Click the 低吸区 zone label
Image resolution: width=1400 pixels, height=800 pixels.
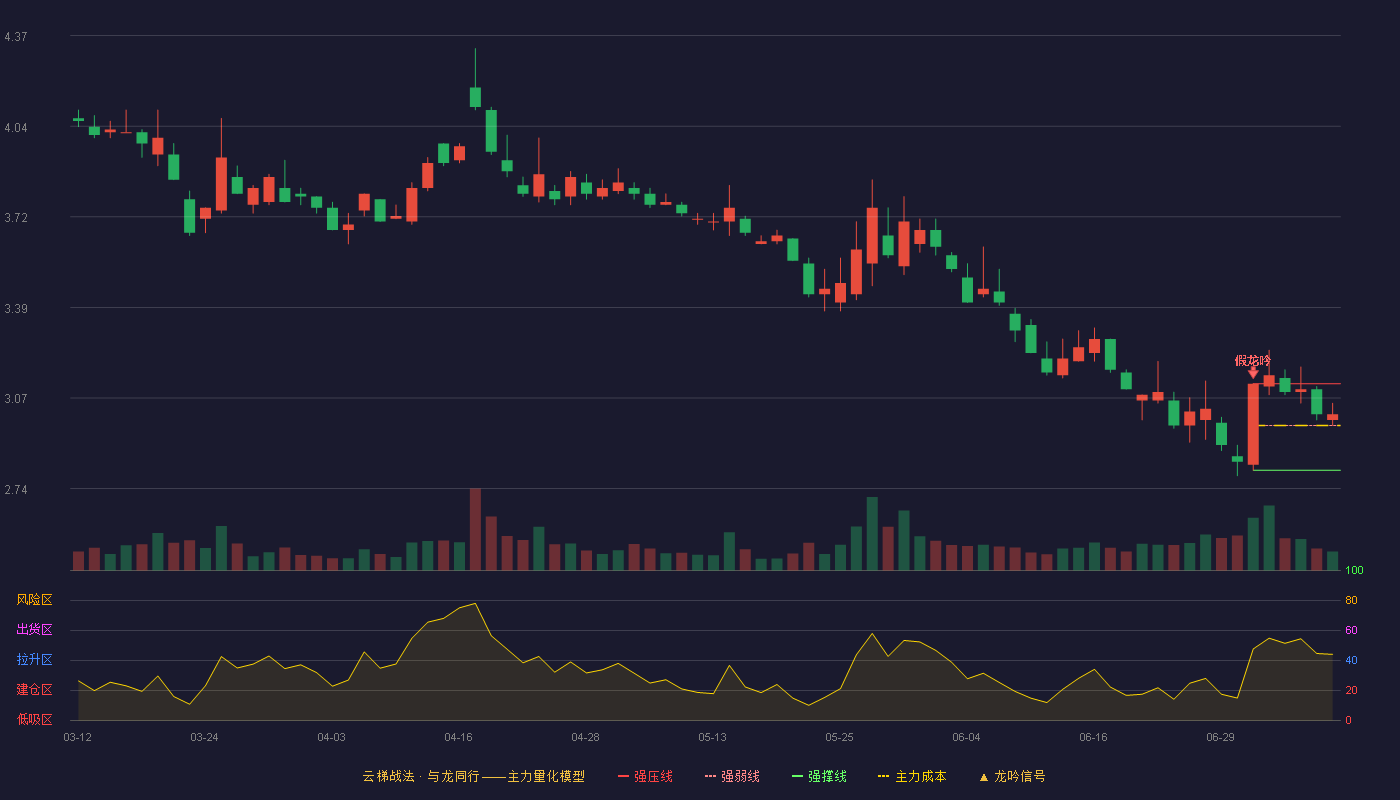pyautogui.click(x=34, y=720)
